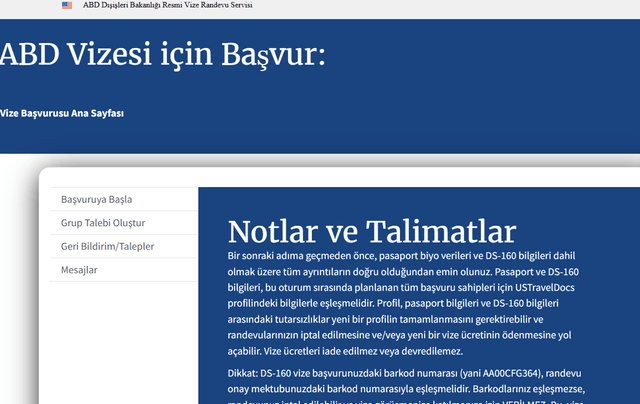Click the paragraph starting Bir sonraki adıma geçmeden
Image resolution: width=640 pixels, height=404 pixels.
(403, 303)
